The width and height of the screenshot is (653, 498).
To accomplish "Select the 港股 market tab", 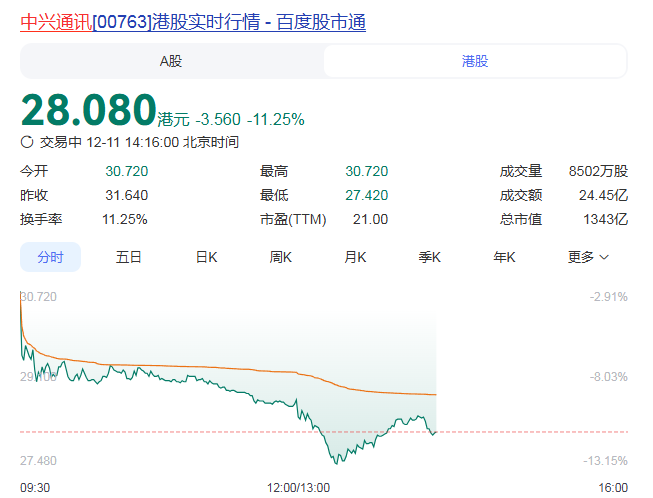I will pyautogui.click(x=475, y=61).
